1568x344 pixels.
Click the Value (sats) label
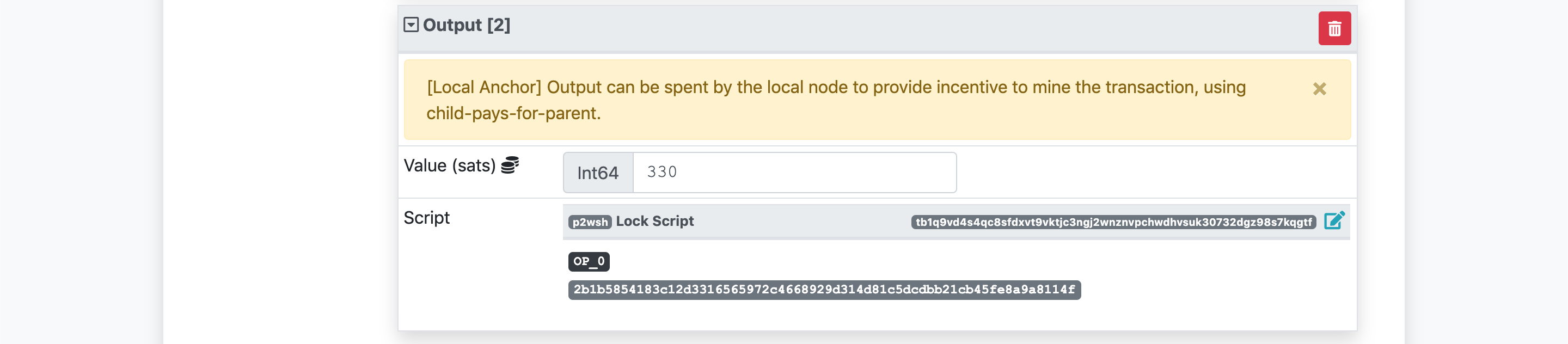coord(449,165)
